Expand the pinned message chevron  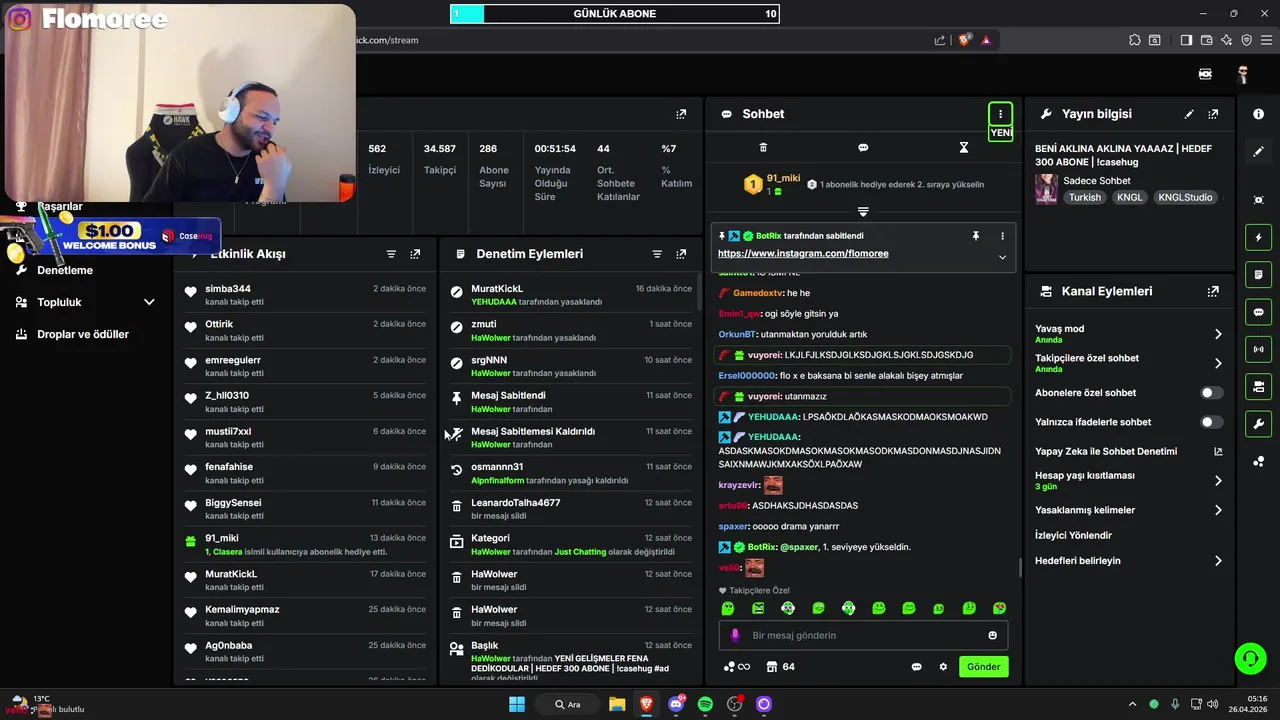(x=1002, y=257)
